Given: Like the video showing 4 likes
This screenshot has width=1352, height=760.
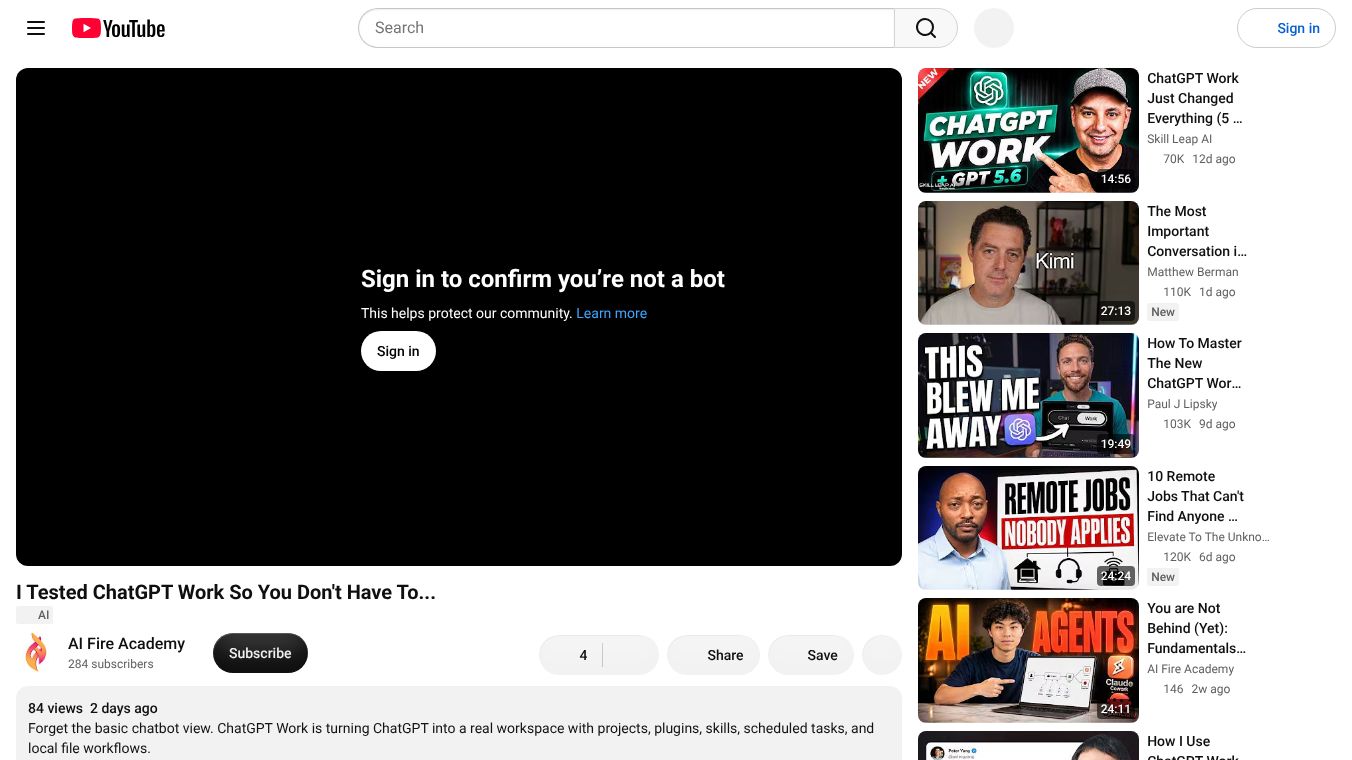Looking at the screenshot, I should click(571, 655).
